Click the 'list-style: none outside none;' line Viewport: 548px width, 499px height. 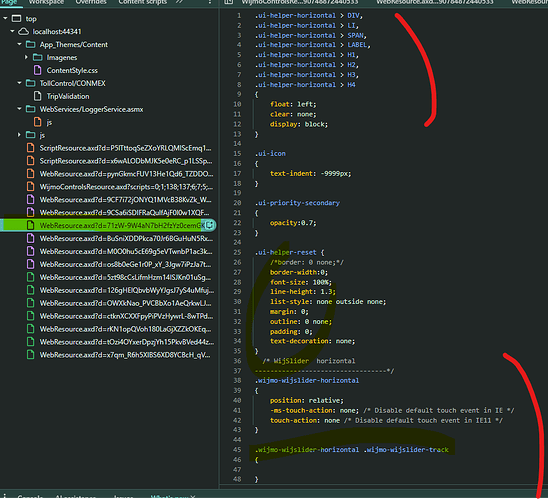(328, 302)
